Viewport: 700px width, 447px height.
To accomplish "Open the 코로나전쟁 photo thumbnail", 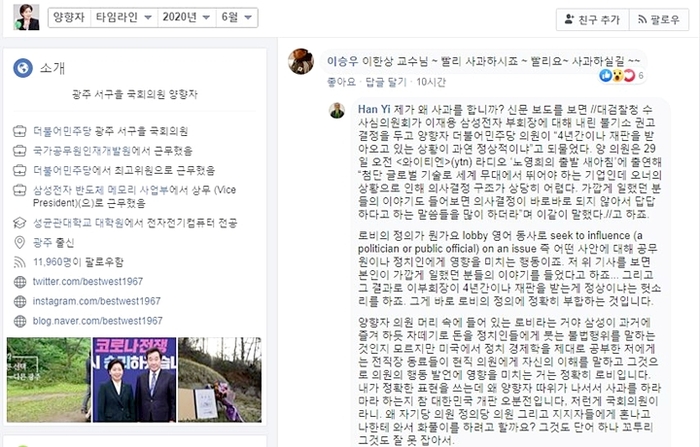I will [134, 380].
